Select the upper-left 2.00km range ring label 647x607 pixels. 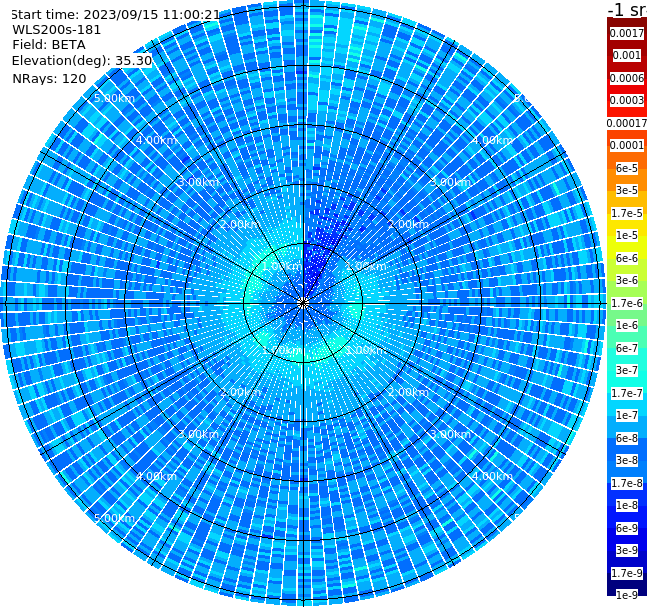tap(241, 224)
